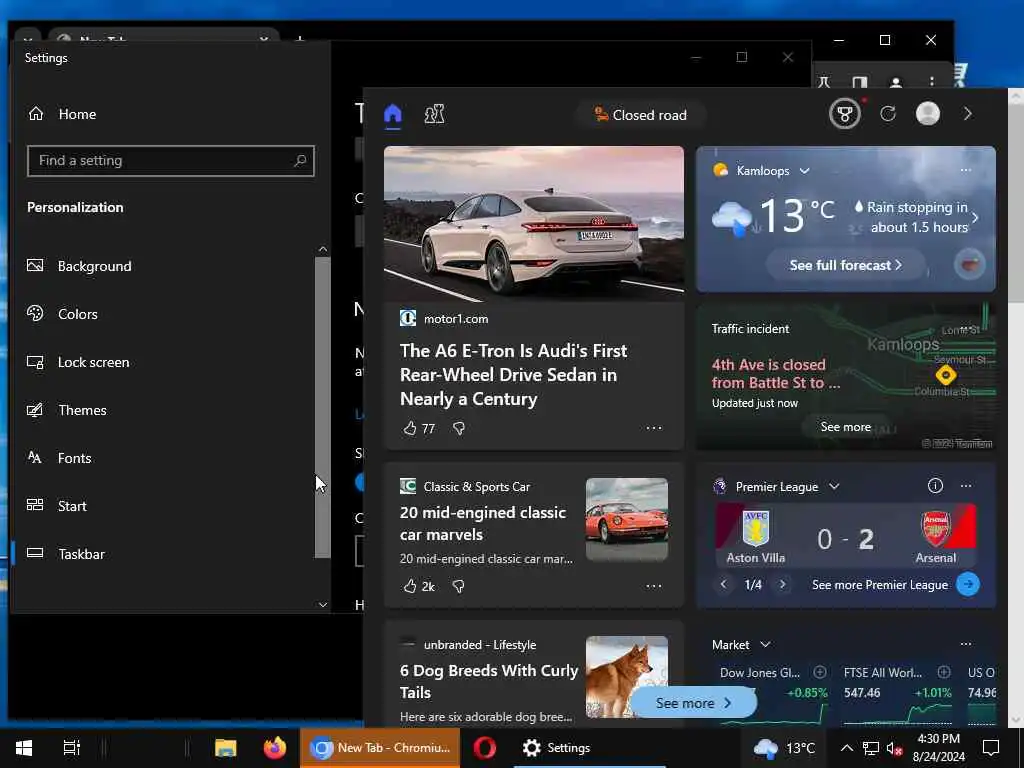Open taskbar weather widget showing 13°C

pos(784,748)
